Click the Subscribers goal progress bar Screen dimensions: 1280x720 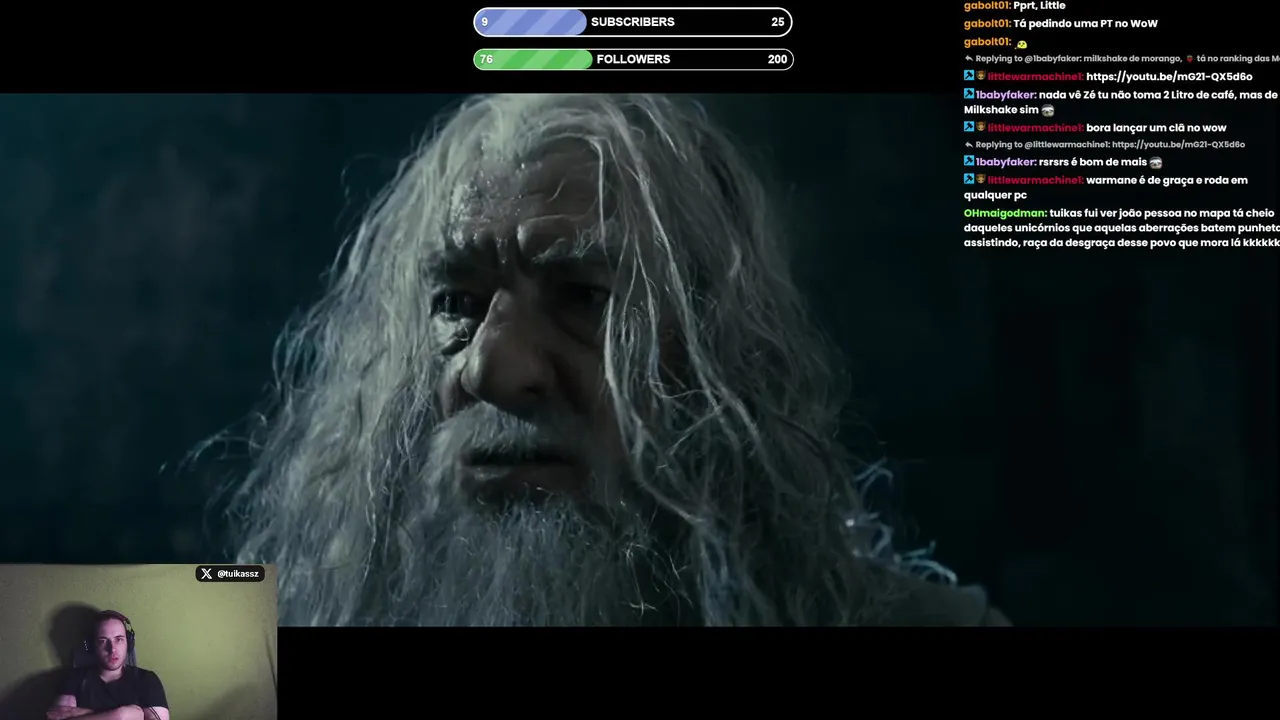point(633,22)
